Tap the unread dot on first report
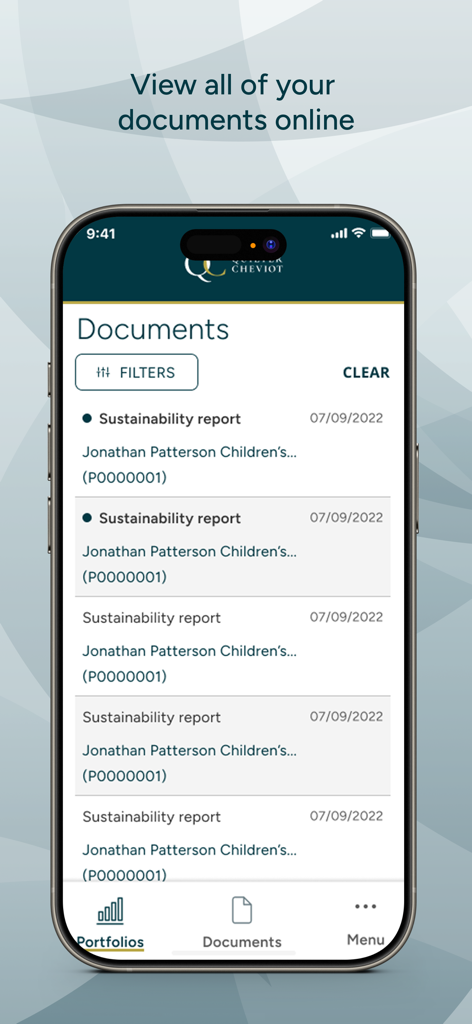This screenshot has width=472, height=1024. (87, 419)
